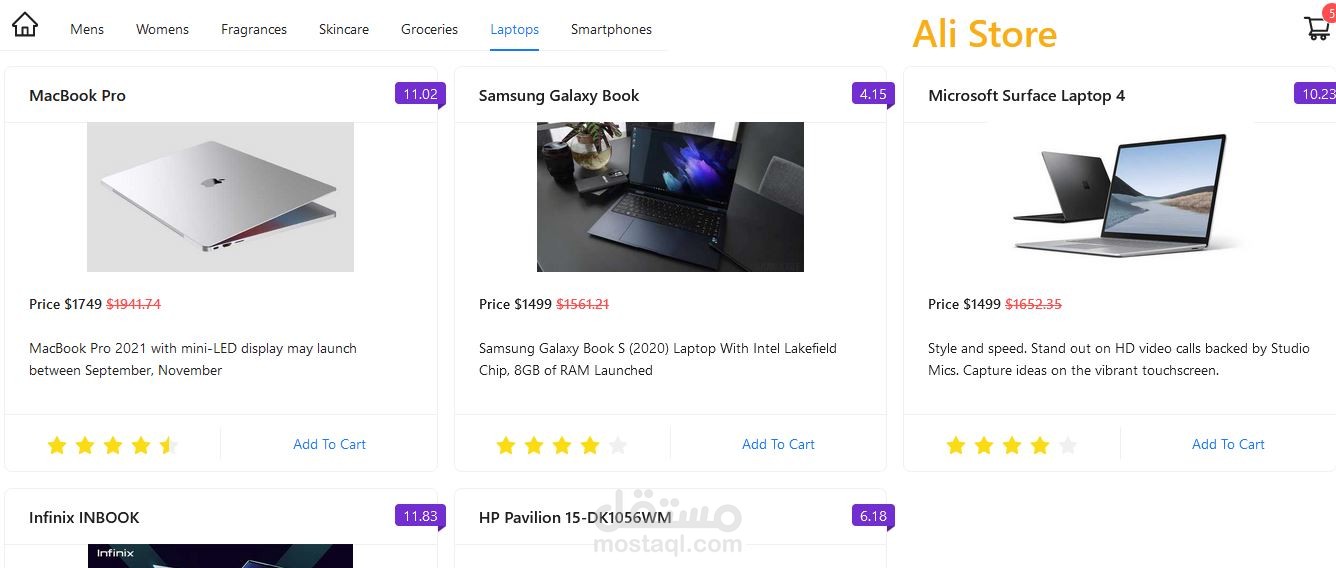The height and width of the screenshot is (568, 1336).
Task: Click the MacBook Pro rating stars
Action: (x=112, y=445)
